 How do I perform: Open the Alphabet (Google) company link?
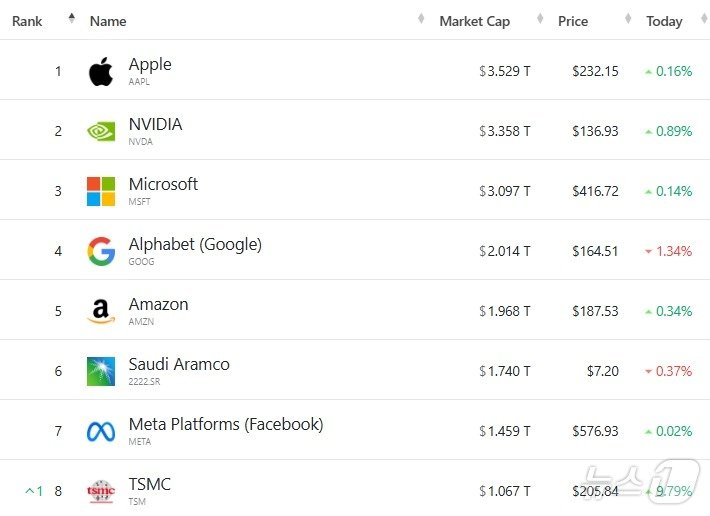click(195, 245)
